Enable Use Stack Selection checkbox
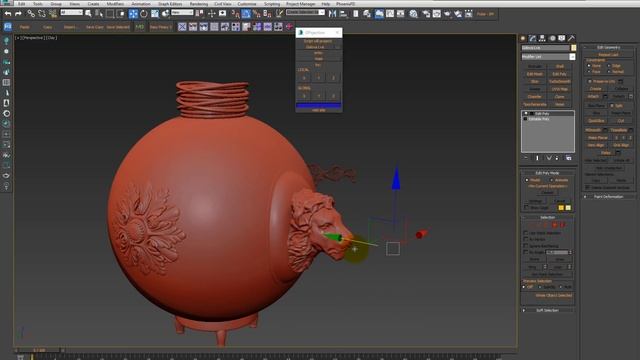Screen dimensions: 640x360 pyautogui.click(x=526, y=233)
